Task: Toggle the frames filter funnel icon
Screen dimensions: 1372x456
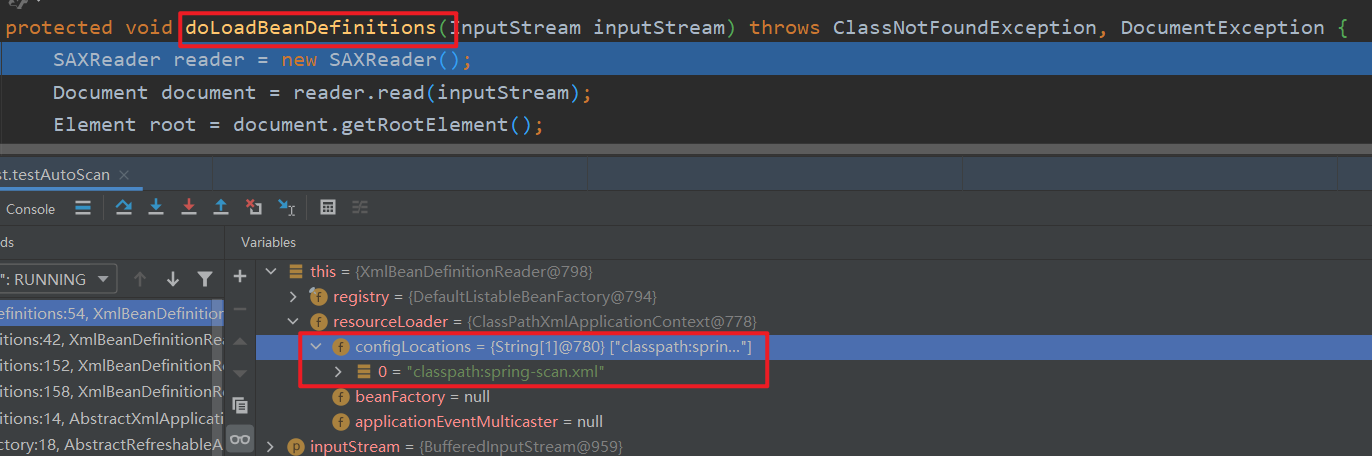Action: 205,279
